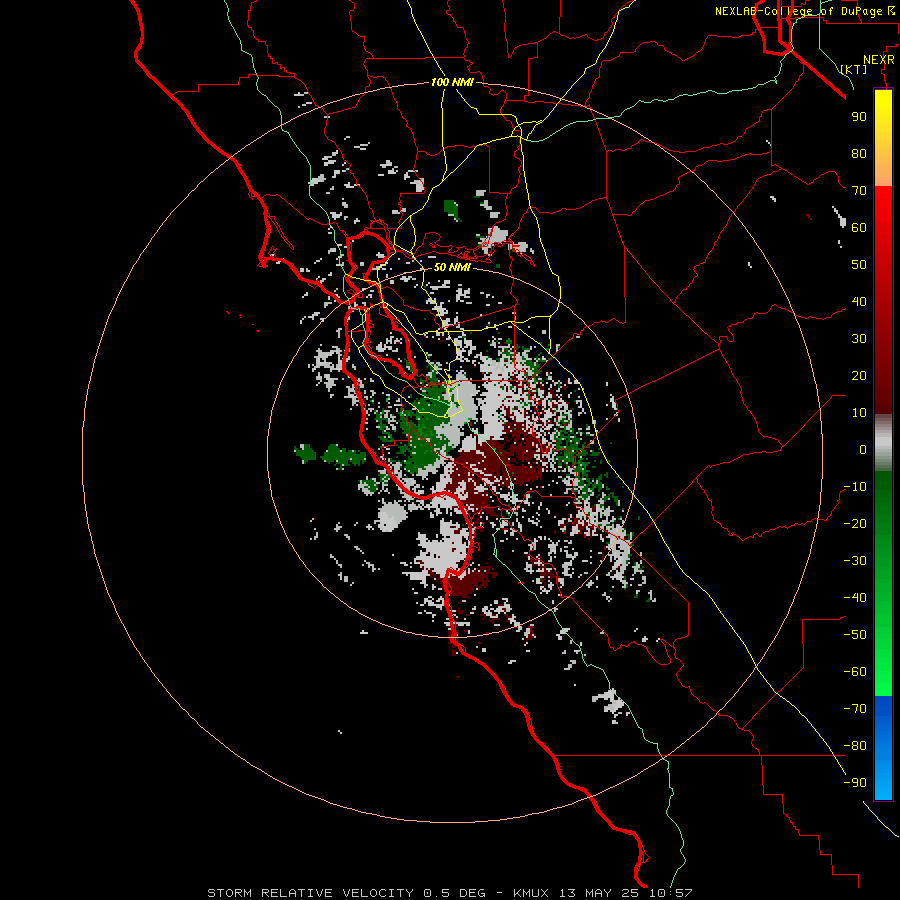This screenshot has height=900, width=900.
Task: Select the 30 value on the velocity scale
Action: click(859, 339)
